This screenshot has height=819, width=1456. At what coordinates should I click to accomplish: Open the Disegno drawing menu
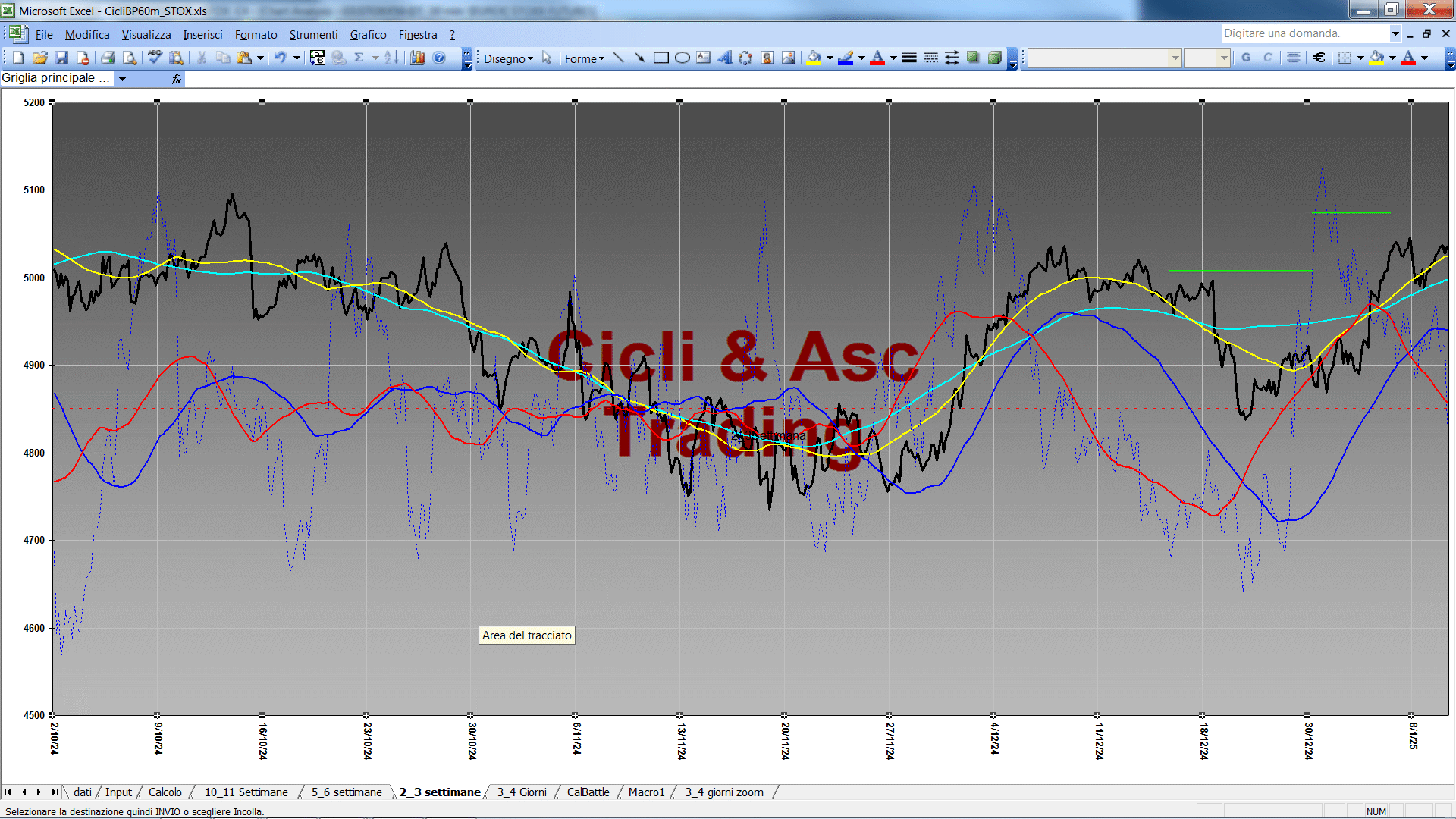508,58
